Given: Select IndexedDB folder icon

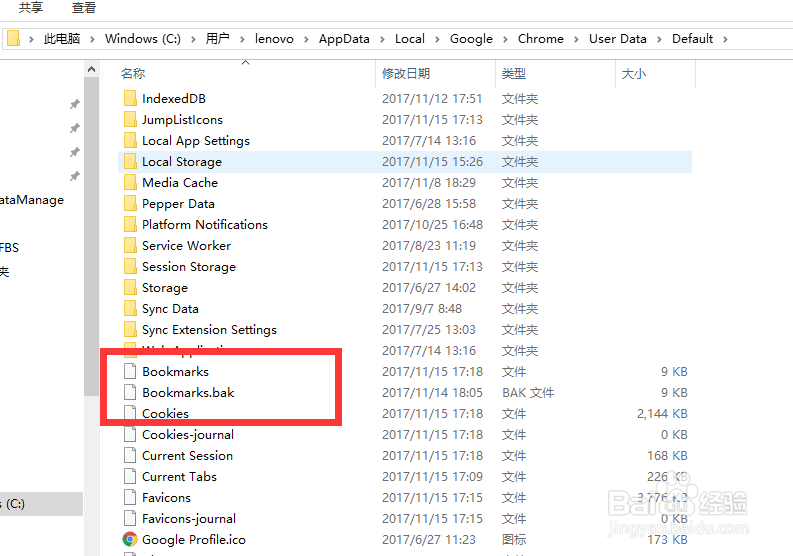Looking at the screenshot, I should pos(130,98).
